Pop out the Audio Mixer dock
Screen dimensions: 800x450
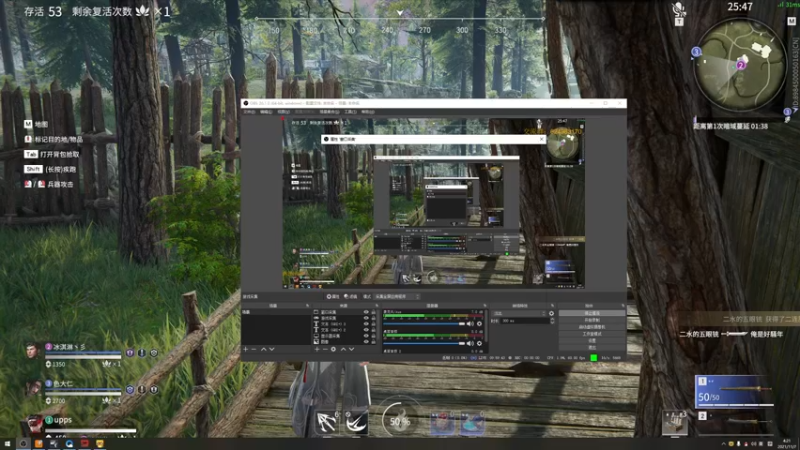(485, 306)
